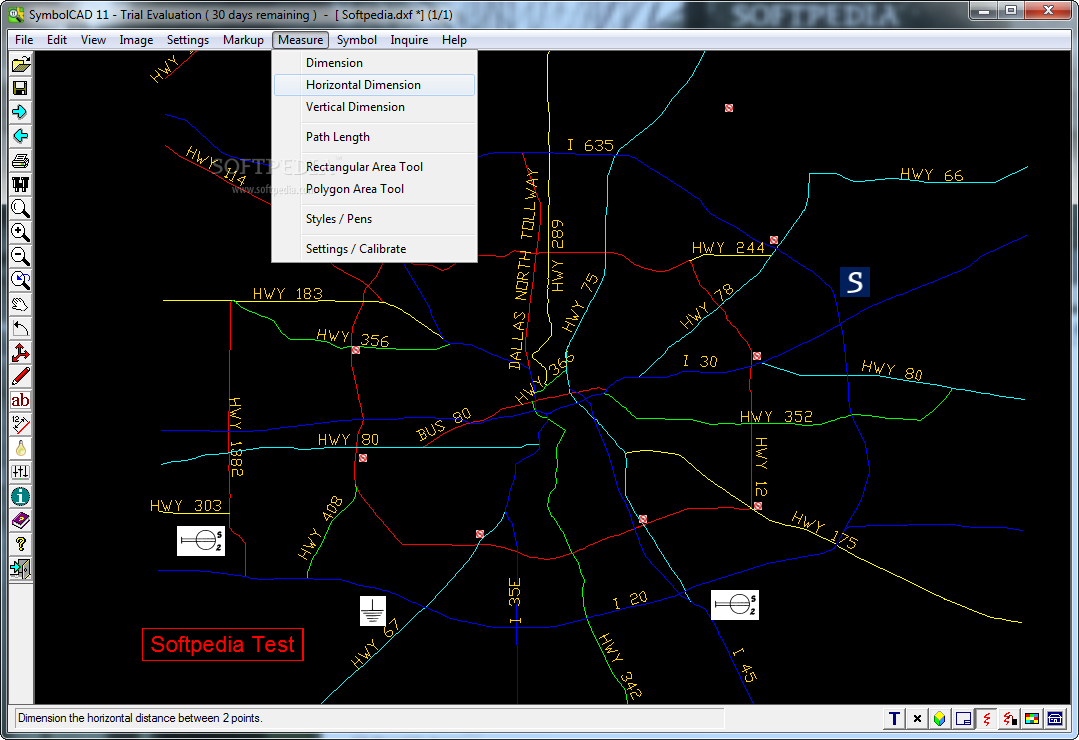Image resolution: width=1079 pixels, height=740 pixels.
Task: Click the 'Softpedia Test' red text box
Action: [x=223, y=644]
